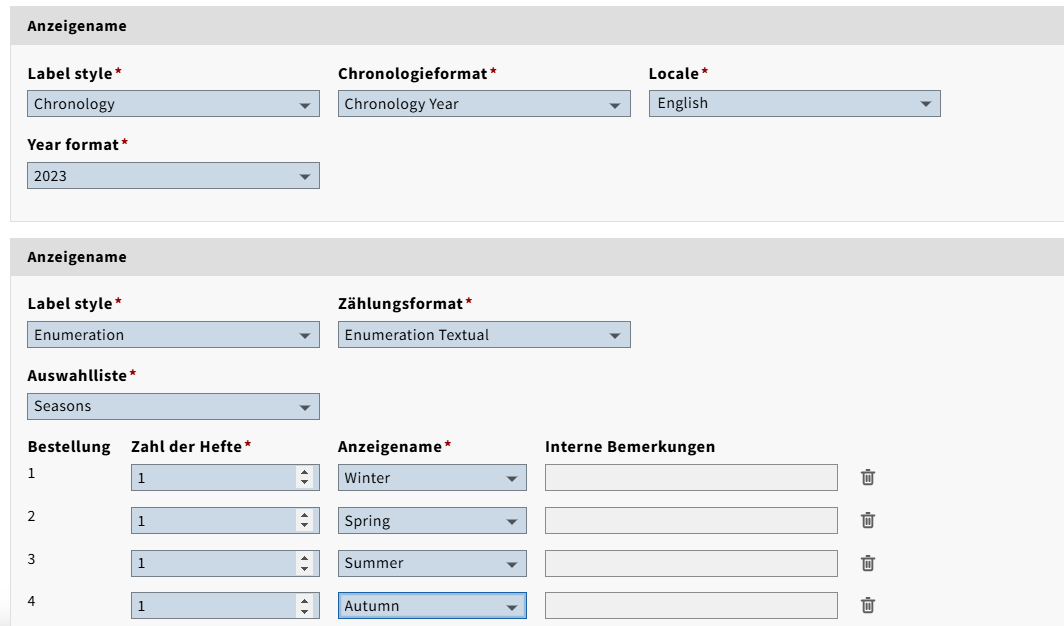
Task: Decrease Zahl der Hefte for row 2
Action: coord(305,526)
